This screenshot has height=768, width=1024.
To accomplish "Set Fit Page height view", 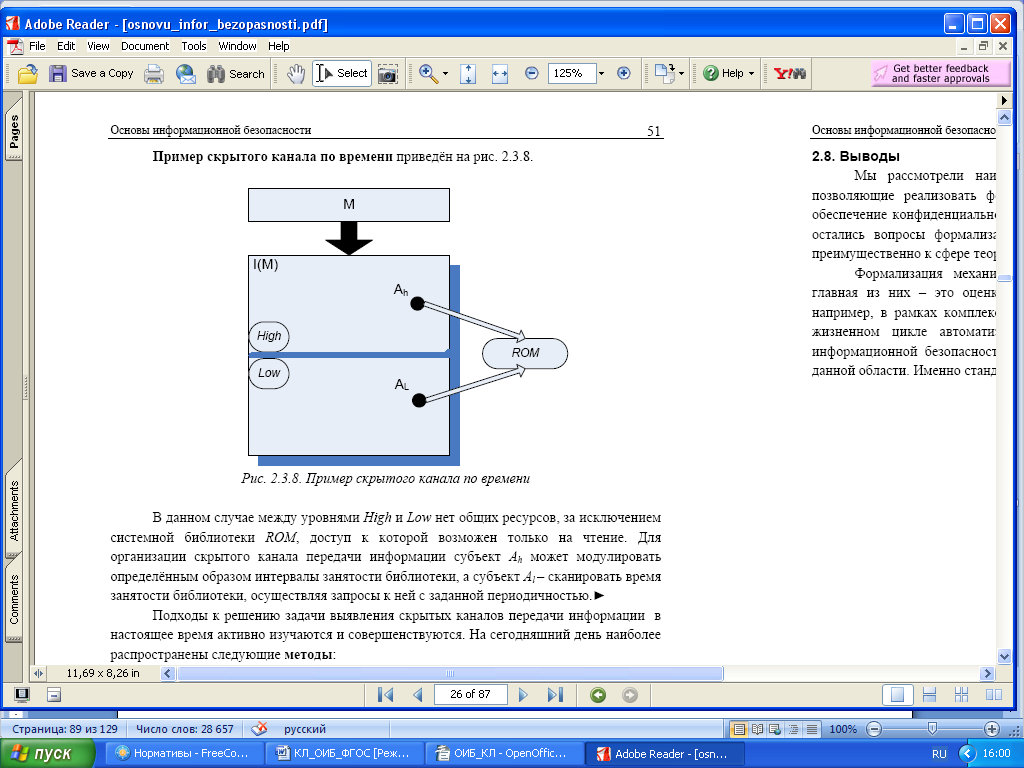I will [x=468, y=74].
